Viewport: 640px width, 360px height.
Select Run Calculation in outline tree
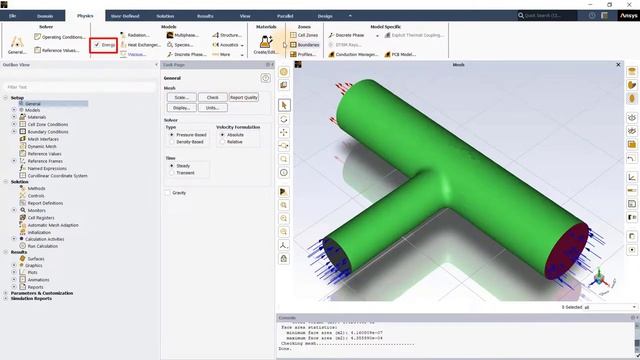(x=42, y=246)
